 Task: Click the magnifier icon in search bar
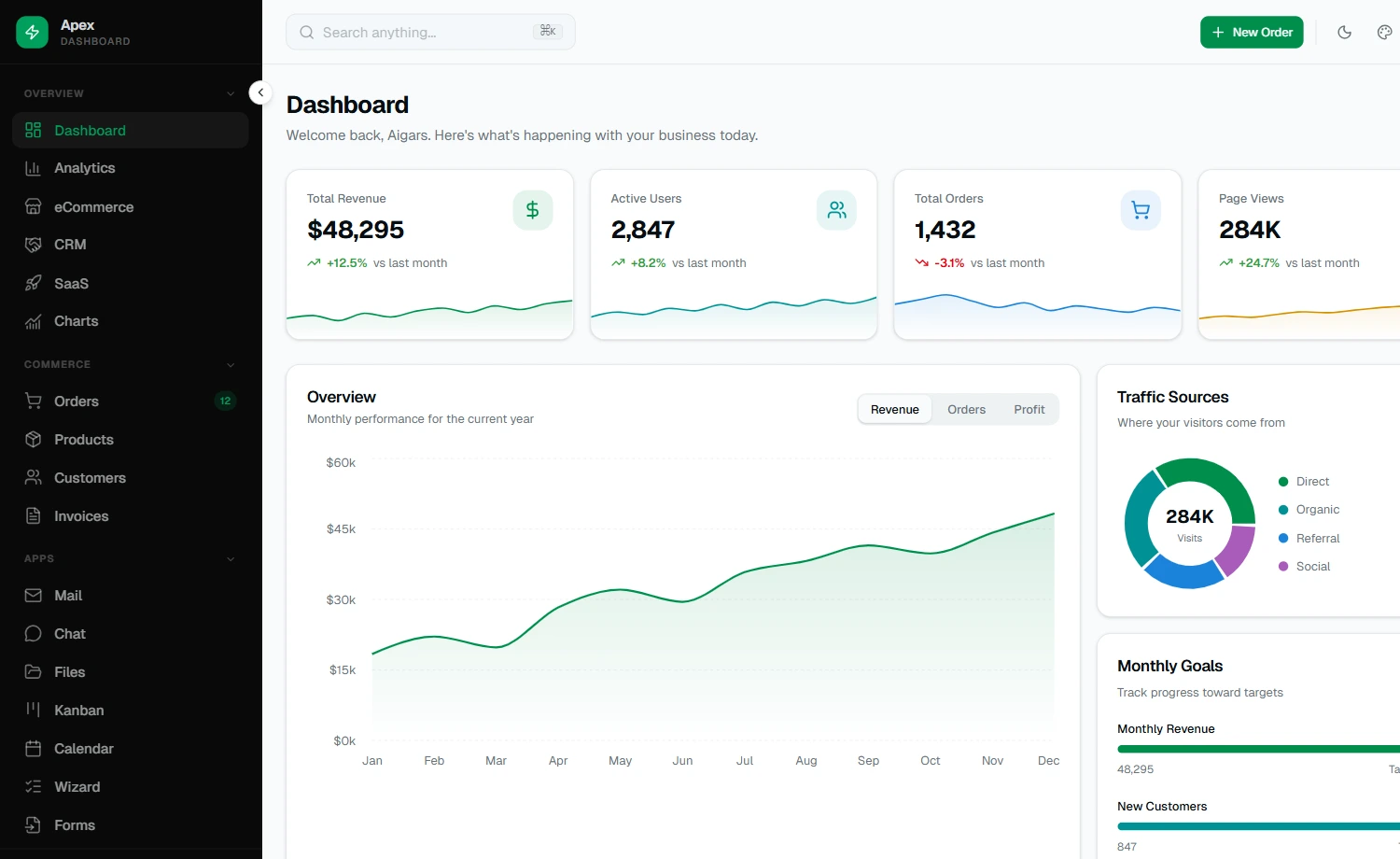[307, 33]
